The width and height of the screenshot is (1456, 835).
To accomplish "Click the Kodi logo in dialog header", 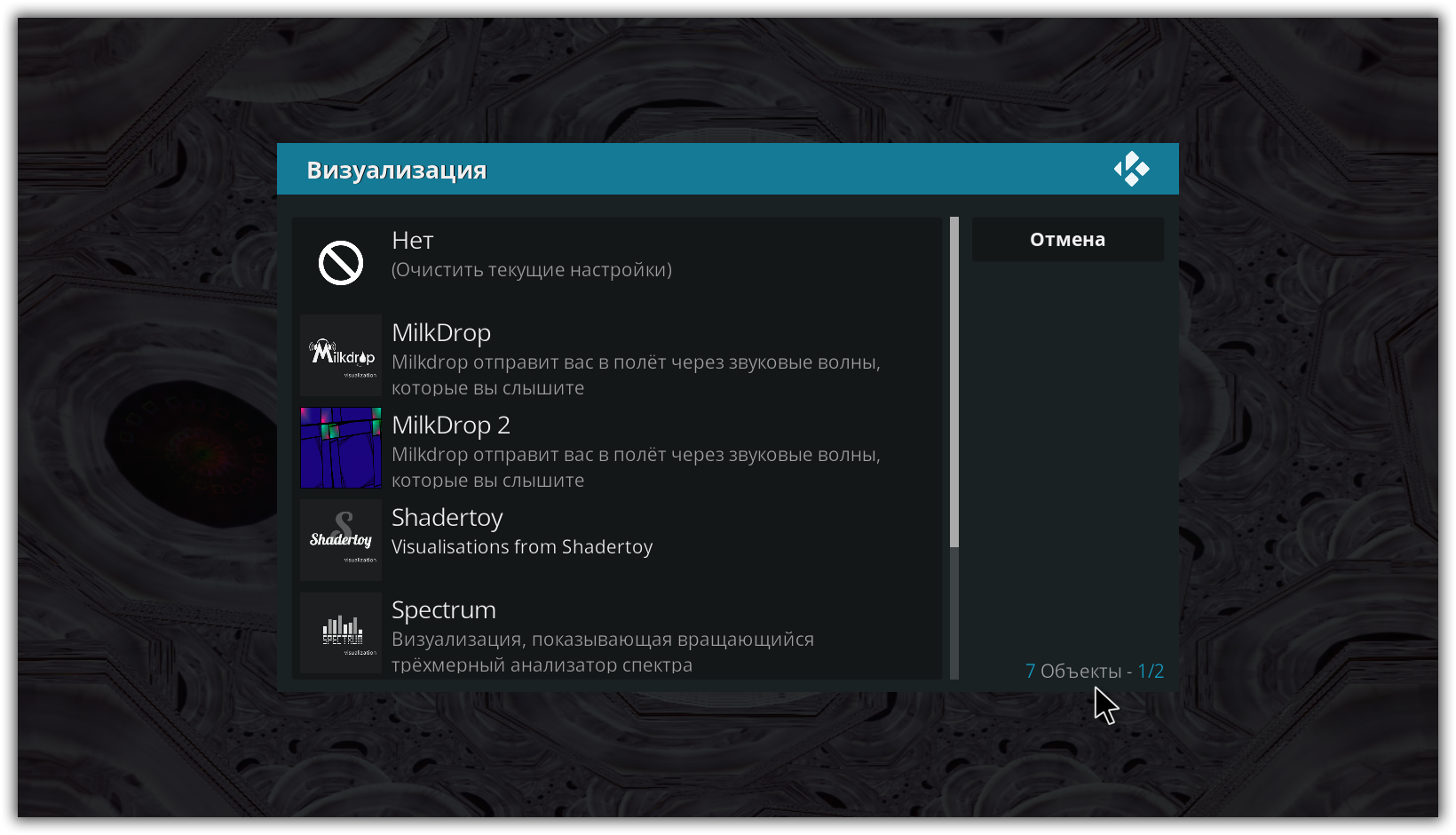I will (1131, 169).
